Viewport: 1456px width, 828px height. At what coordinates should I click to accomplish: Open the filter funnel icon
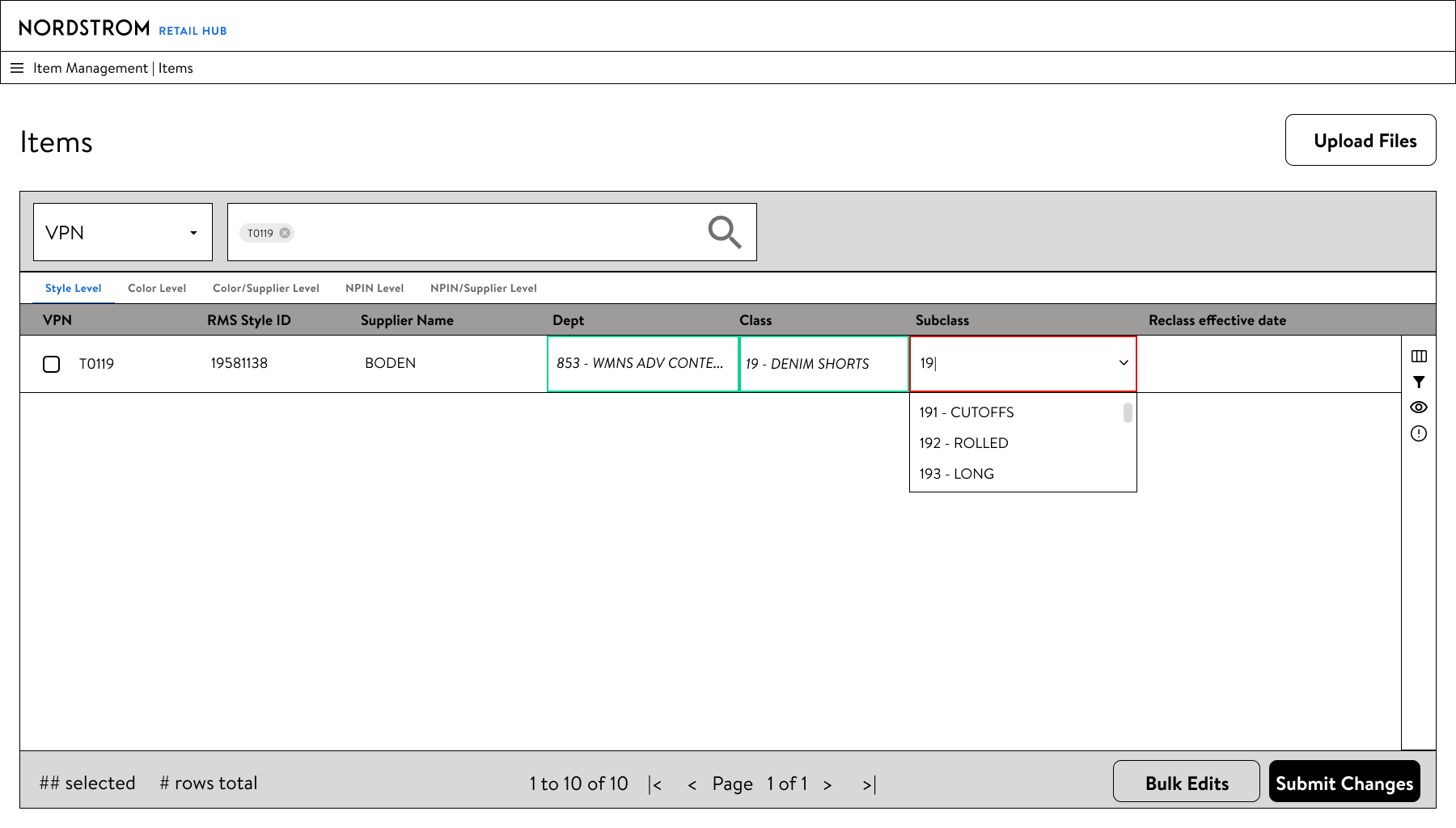point(1419,382)
